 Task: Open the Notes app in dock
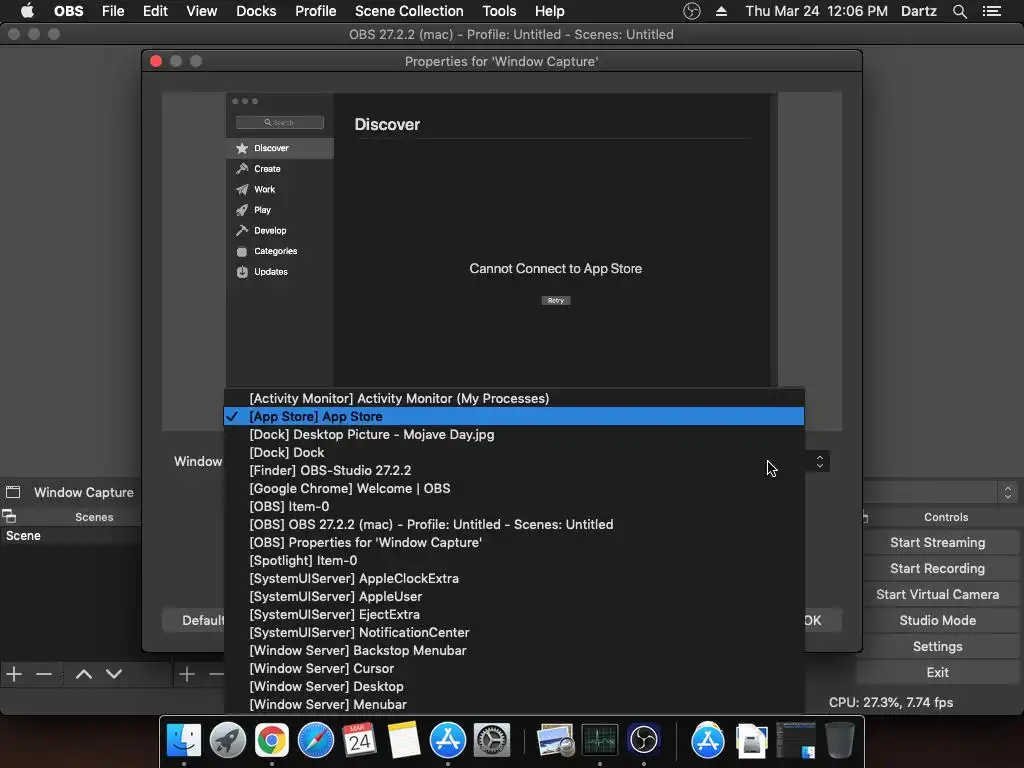pos(404,740)
